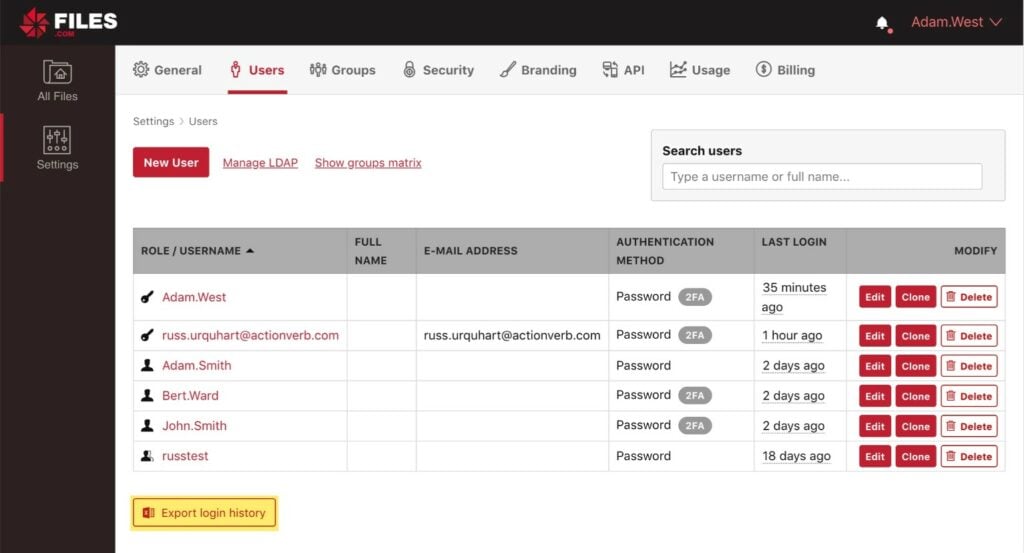1024x553 pixels.
Task: Click Users in the breadcrumb
Action: click(x=203, y=121)
